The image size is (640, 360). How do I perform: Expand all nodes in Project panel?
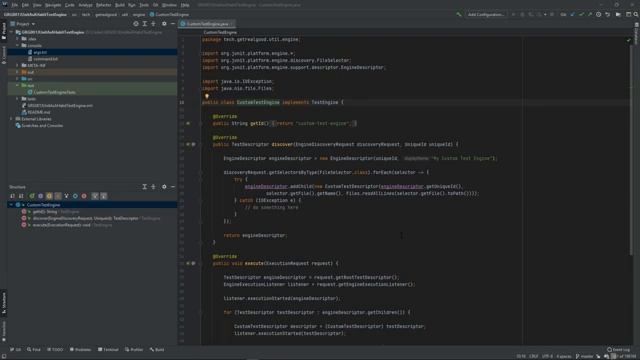tap(144, 24)
